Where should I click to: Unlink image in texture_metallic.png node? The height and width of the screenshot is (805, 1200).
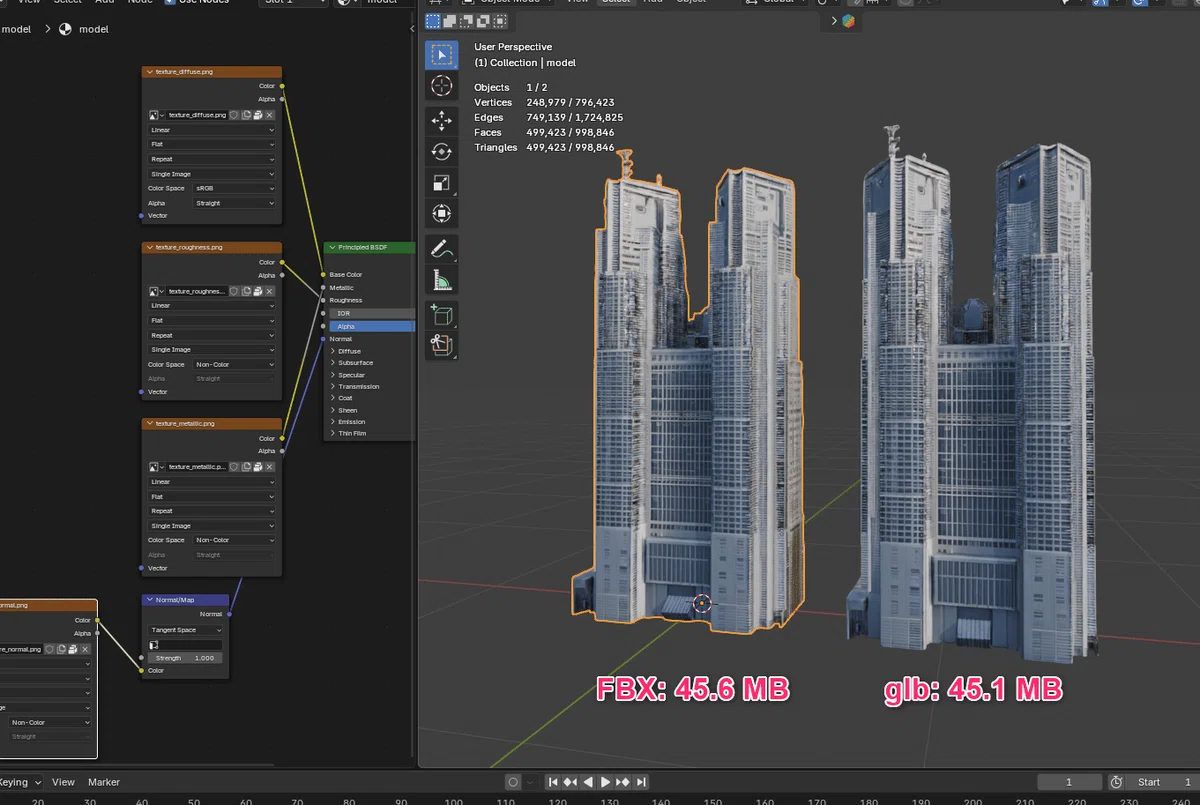(270, 467)
